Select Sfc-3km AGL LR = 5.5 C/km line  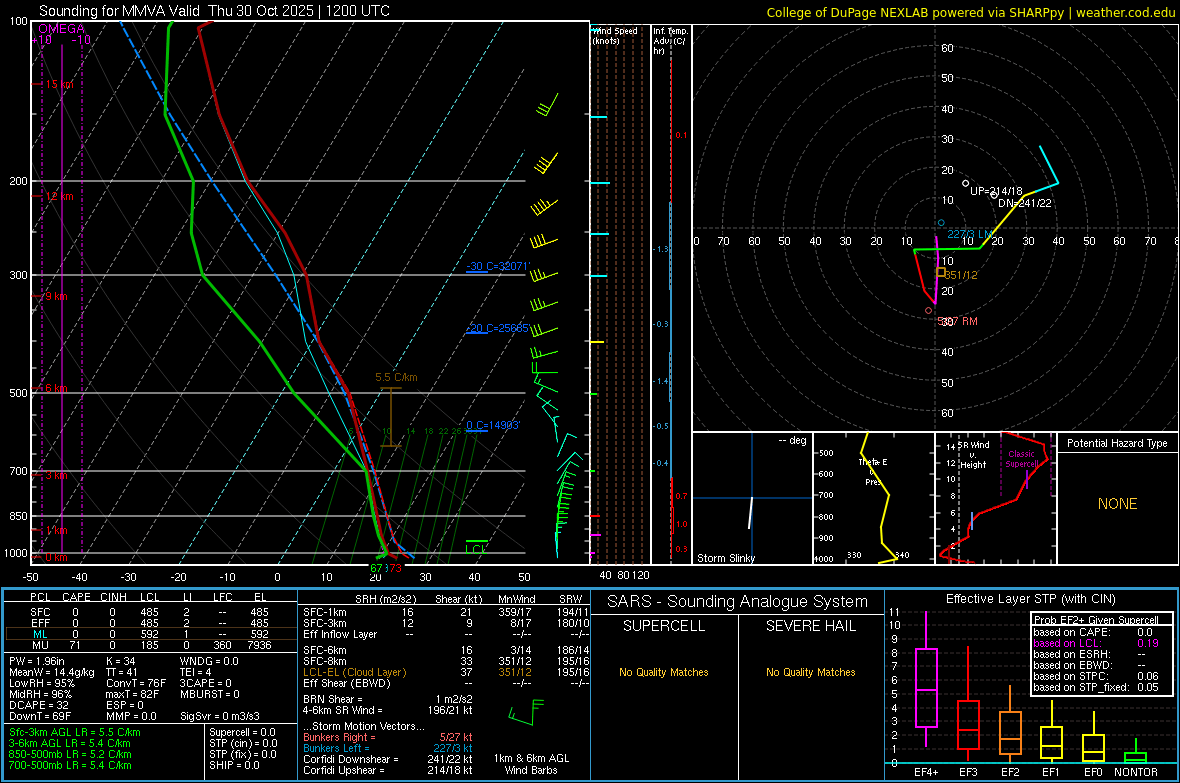pyautogui.click(x=75, y=732)
